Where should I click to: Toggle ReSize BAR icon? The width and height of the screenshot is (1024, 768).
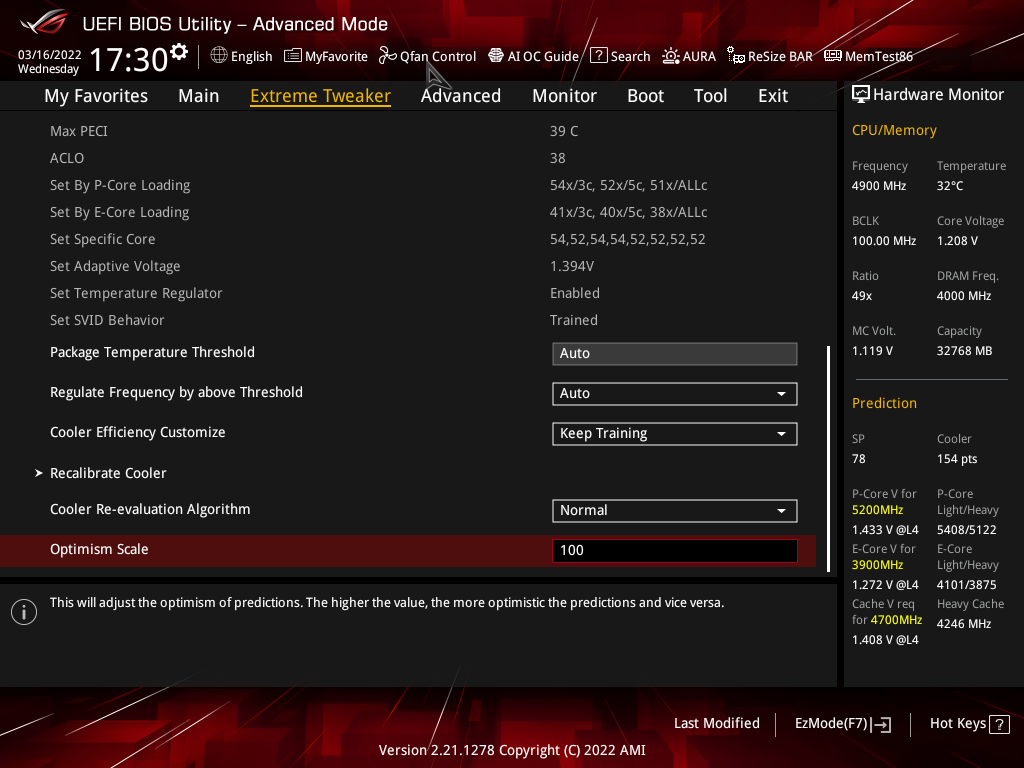(736, 56)
